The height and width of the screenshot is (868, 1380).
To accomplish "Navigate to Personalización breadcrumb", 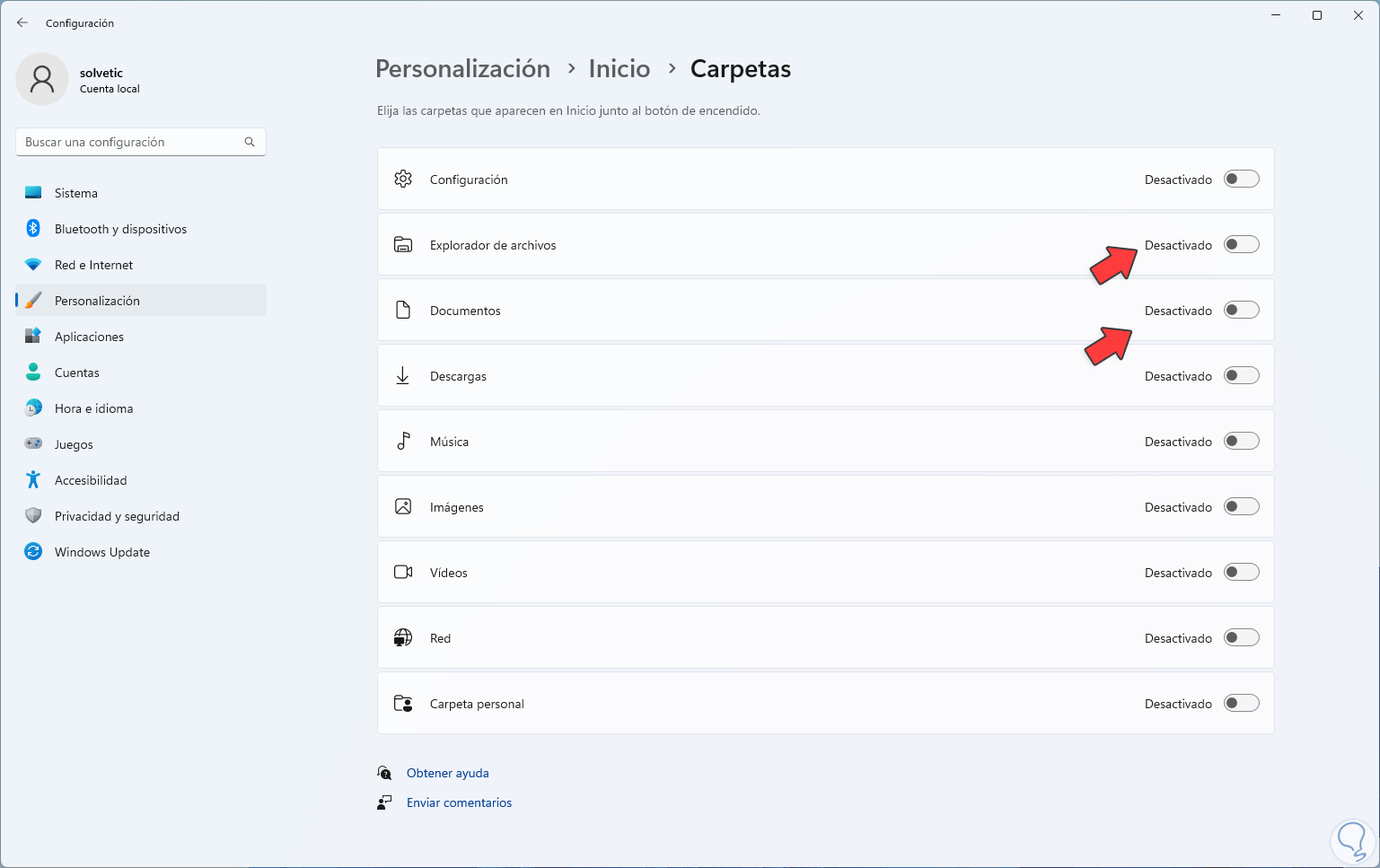I will pyautogui.click(x=462, y=69).
